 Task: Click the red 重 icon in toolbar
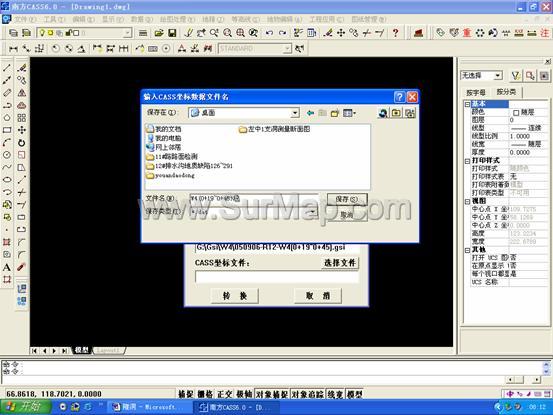click(x=467, y=33)
